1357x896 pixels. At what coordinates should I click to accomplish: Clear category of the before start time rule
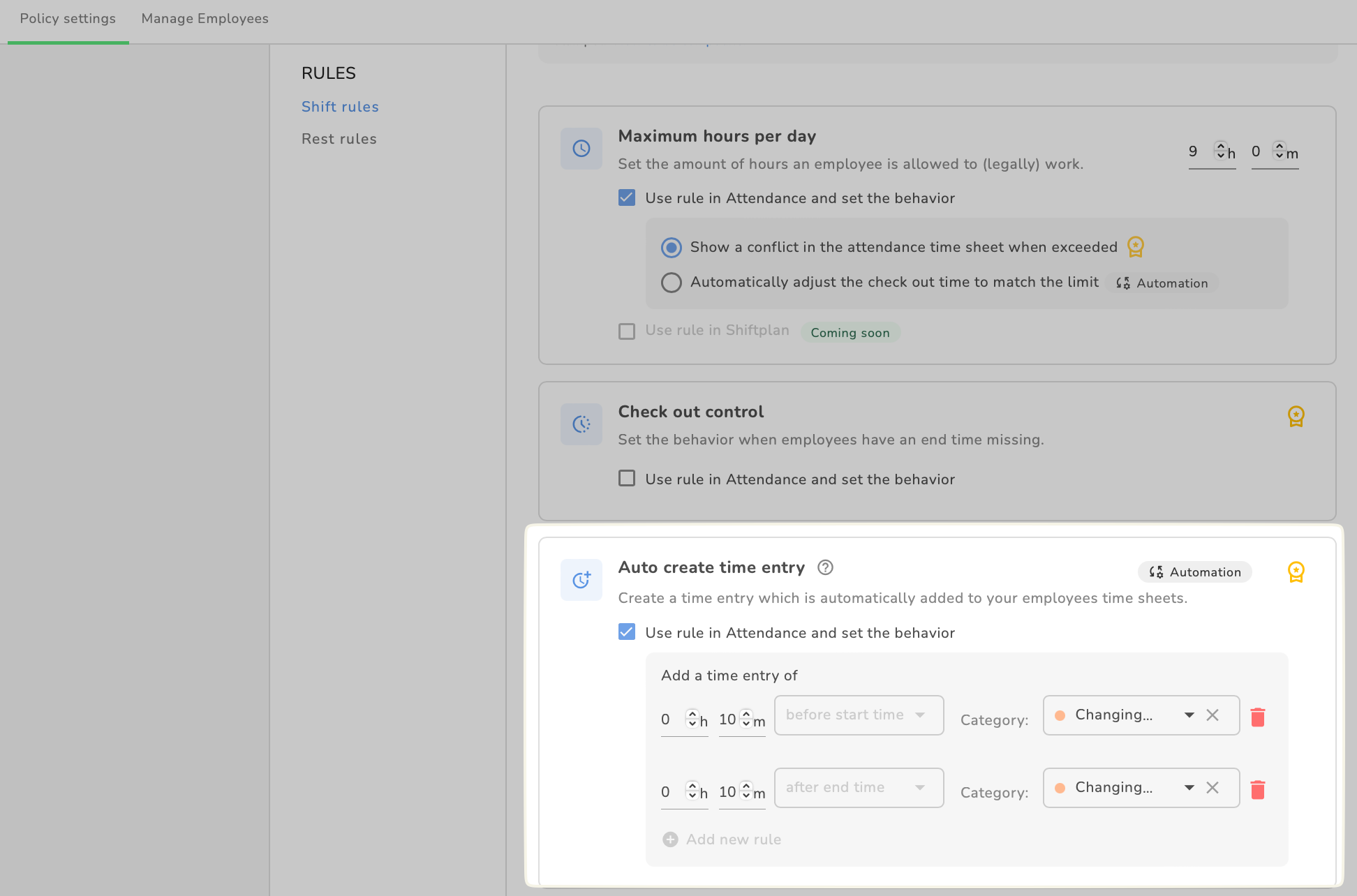(1213, 715)
